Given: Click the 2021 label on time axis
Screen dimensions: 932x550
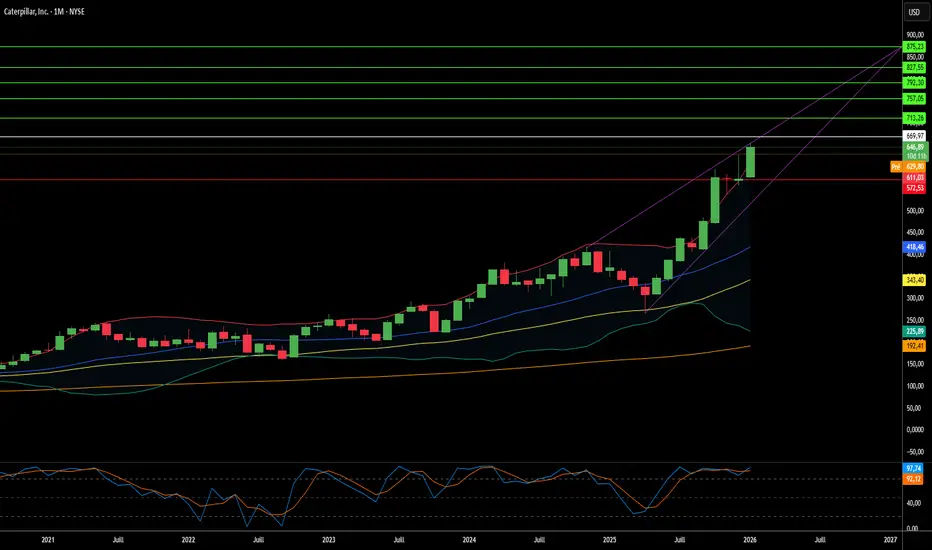Looking at the screenshot, I should [x=48, y=540].
